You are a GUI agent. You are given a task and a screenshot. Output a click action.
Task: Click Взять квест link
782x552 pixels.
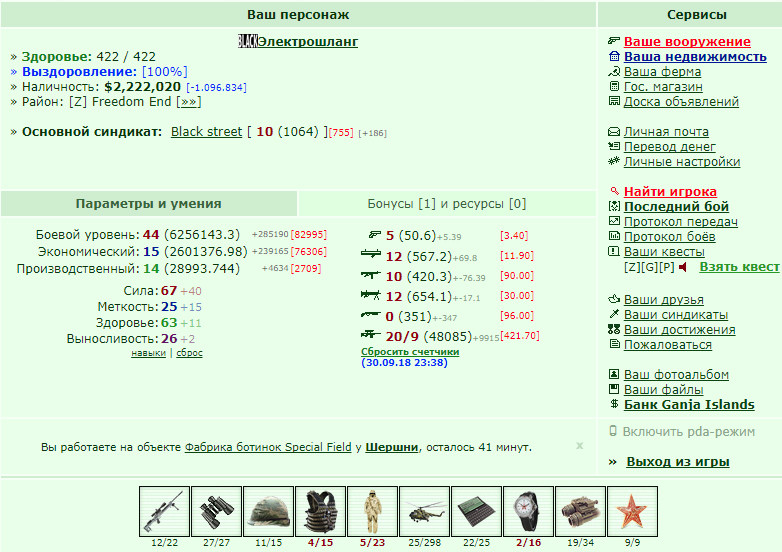[739, 267]
